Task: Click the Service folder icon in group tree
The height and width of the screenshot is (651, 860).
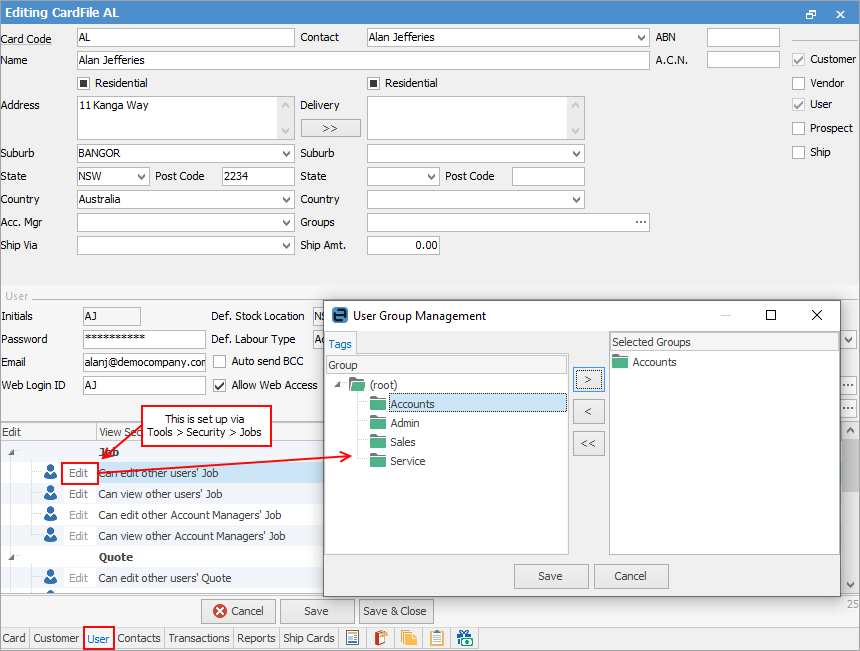Action: 377,461
